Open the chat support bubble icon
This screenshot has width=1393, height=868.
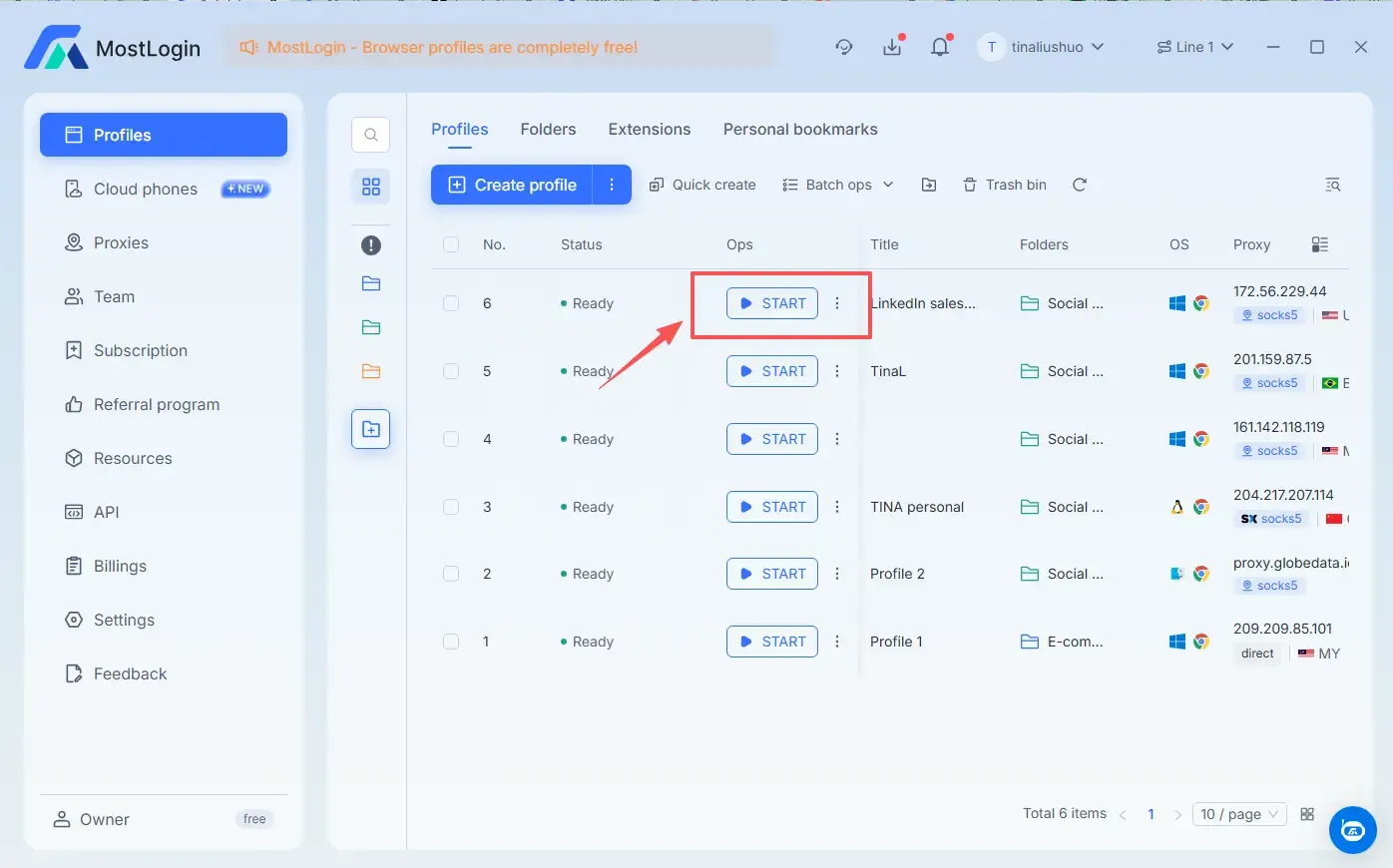tap(1352, 829)
